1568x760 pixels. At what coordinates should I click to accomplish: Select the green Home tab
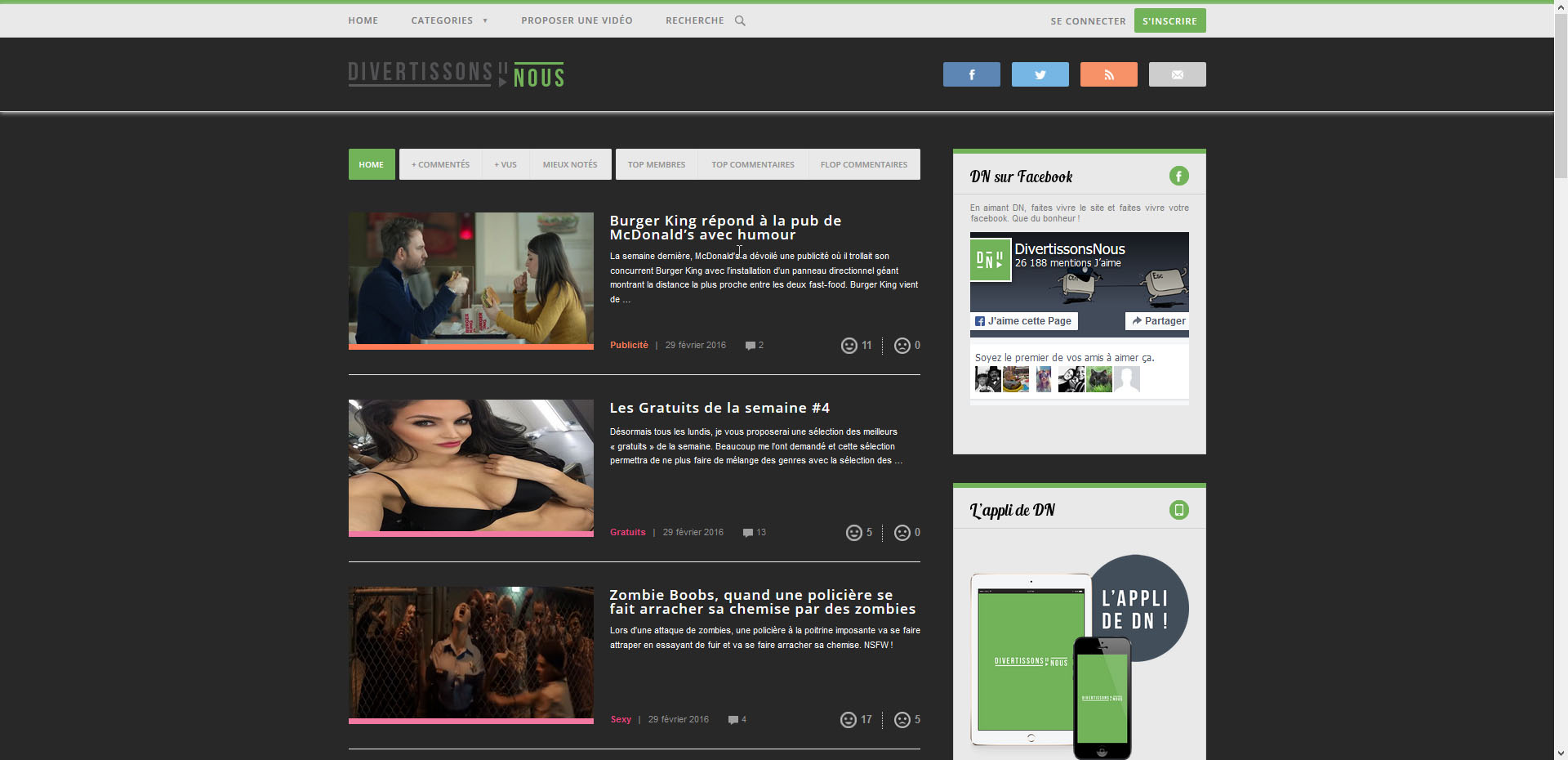pos(372,164)
